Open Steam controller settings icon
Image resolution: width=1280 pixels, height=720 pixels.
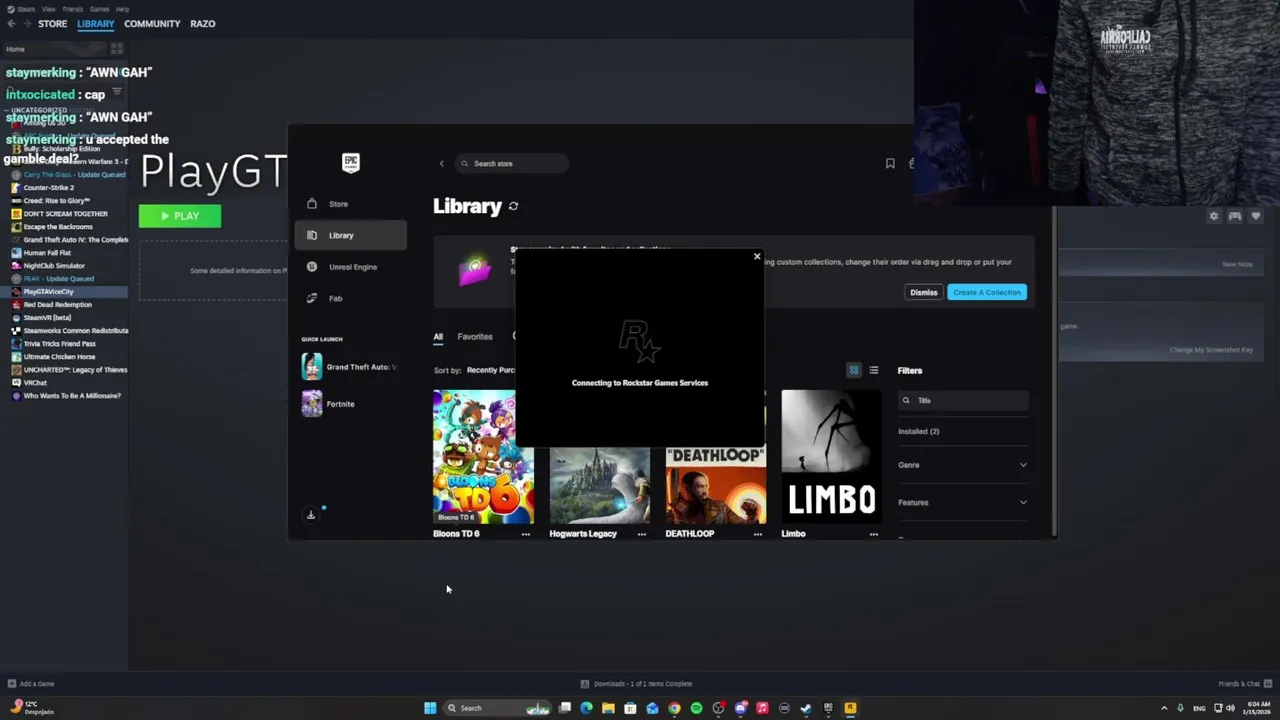coord(1235,216)
